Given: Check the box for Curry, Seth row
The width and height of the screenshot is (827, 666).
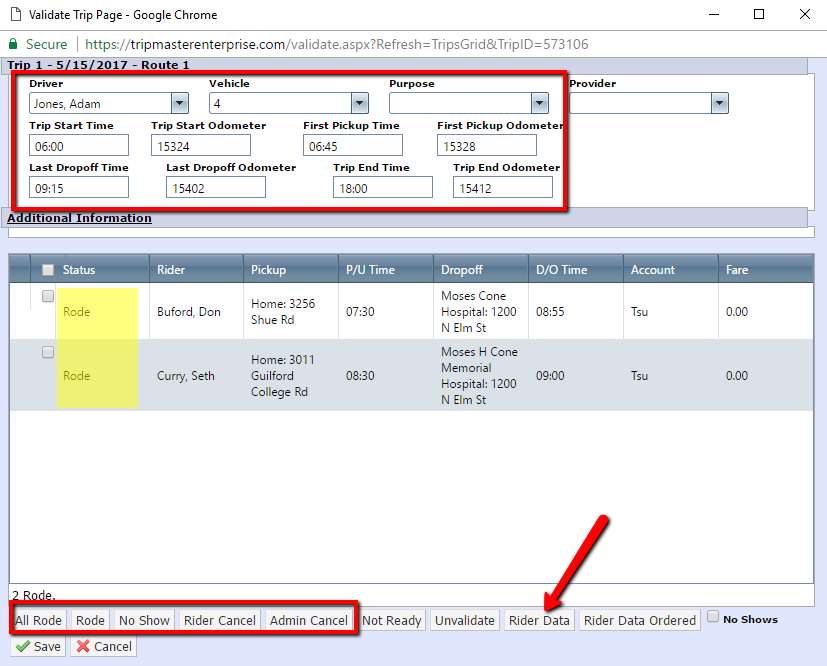Looking at the screenshot, I should (x=48, y=352).
